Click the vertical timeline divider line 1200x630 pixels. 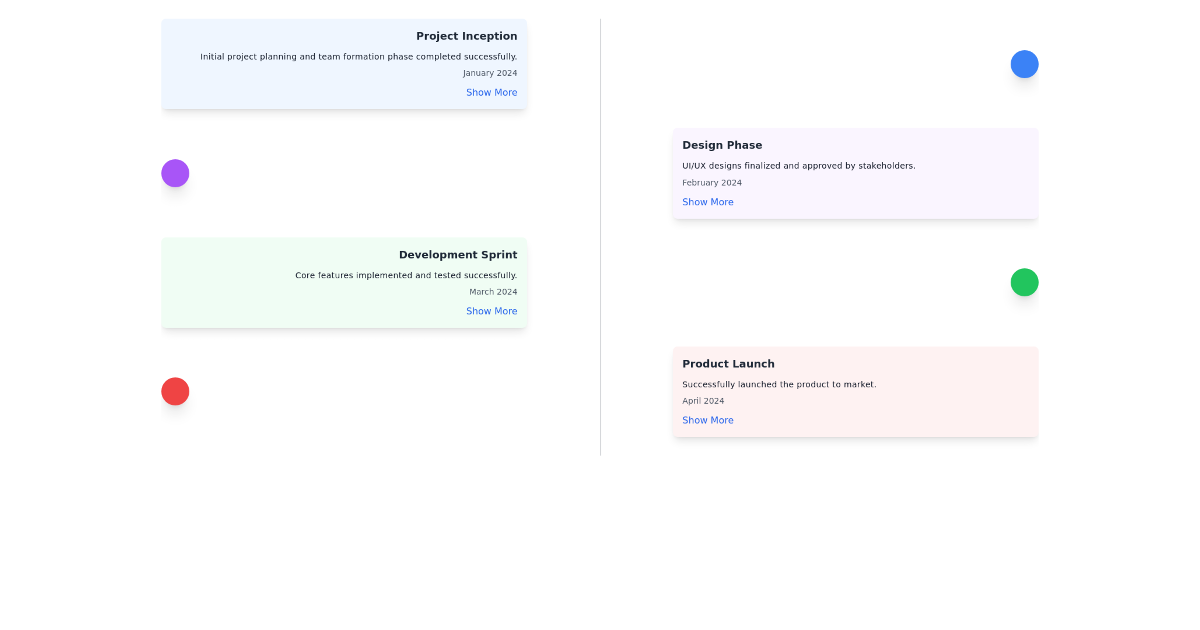(x=600, y=235)
